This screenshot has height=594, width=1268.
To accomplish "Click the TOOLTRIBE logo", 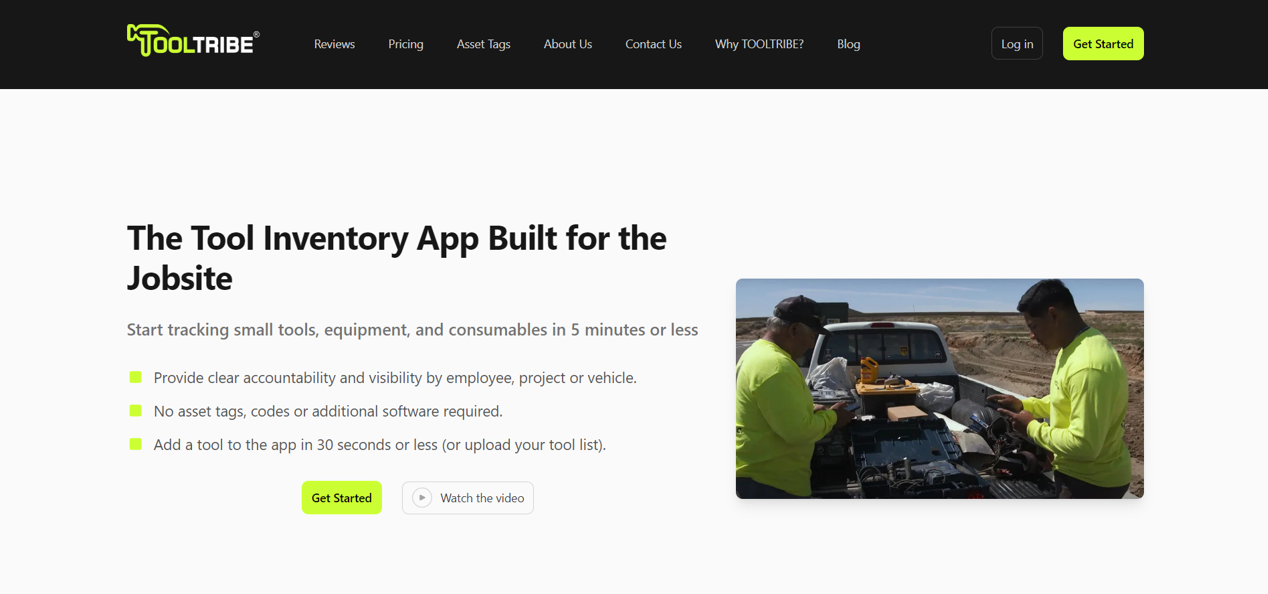I will (x=193, y=41).
